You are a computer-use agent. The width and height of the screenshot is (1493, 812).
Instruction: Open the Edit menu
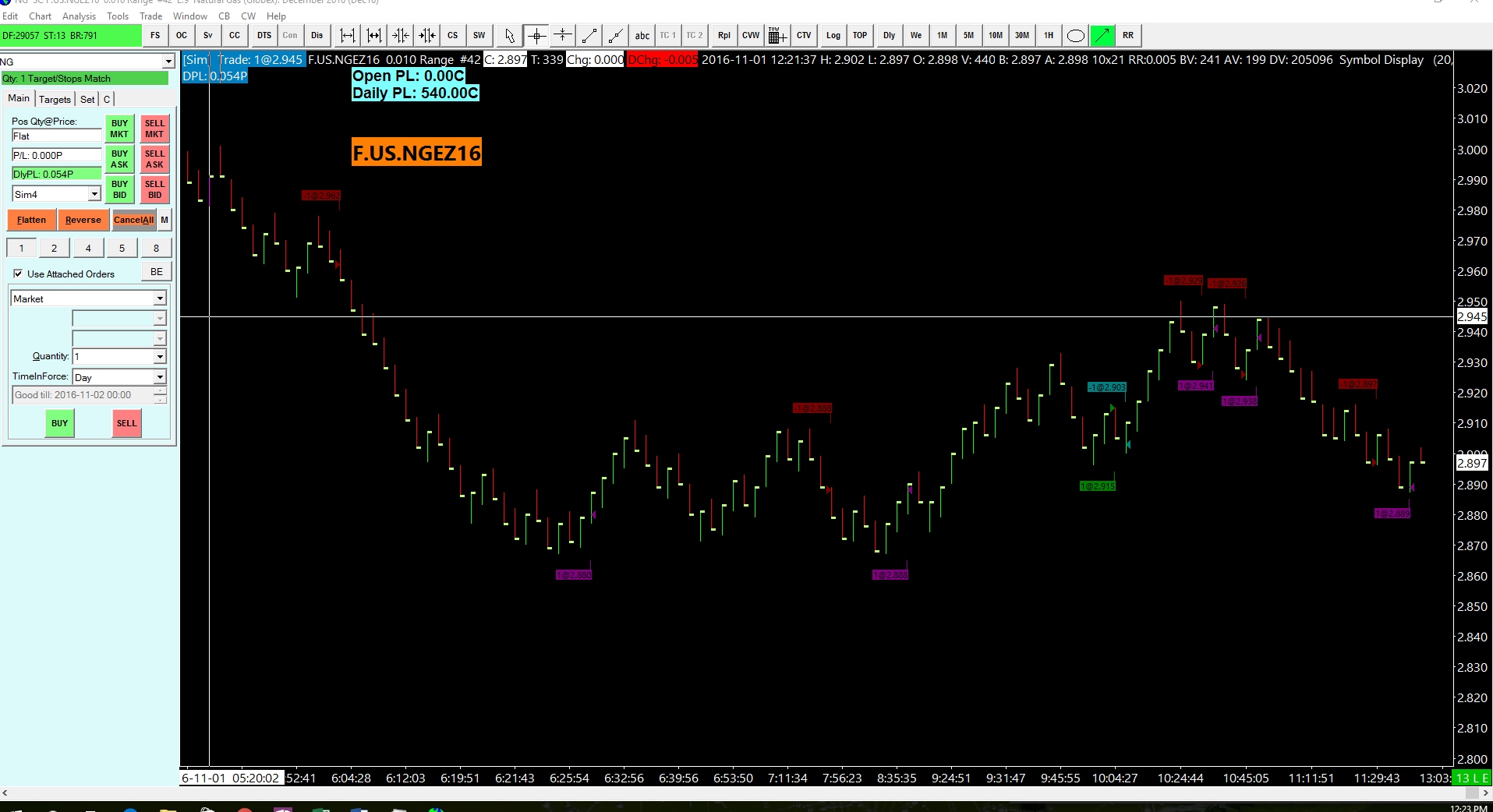(10, 16)
